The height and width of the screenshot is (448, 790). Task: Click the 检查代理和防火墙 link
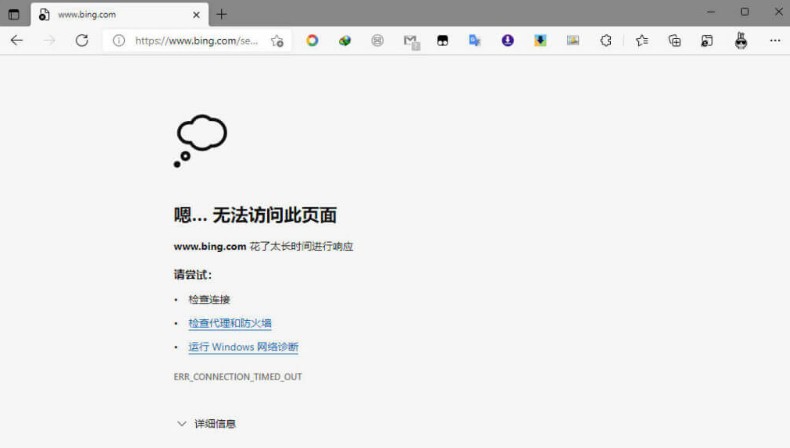(230, 323)
